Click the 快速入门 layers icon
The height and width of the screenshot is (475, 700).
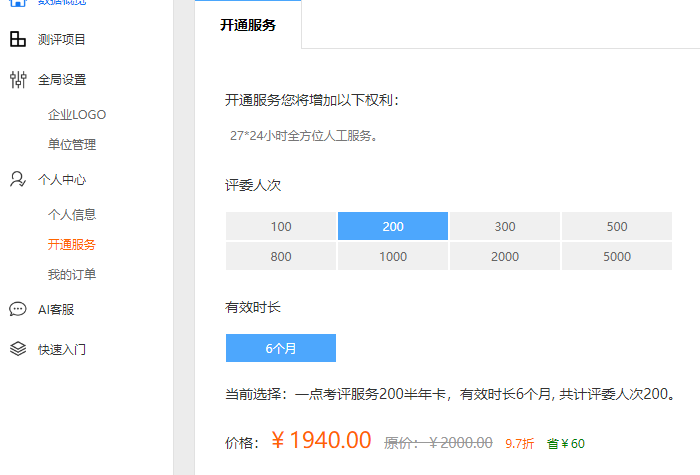[x=18, y=349]
